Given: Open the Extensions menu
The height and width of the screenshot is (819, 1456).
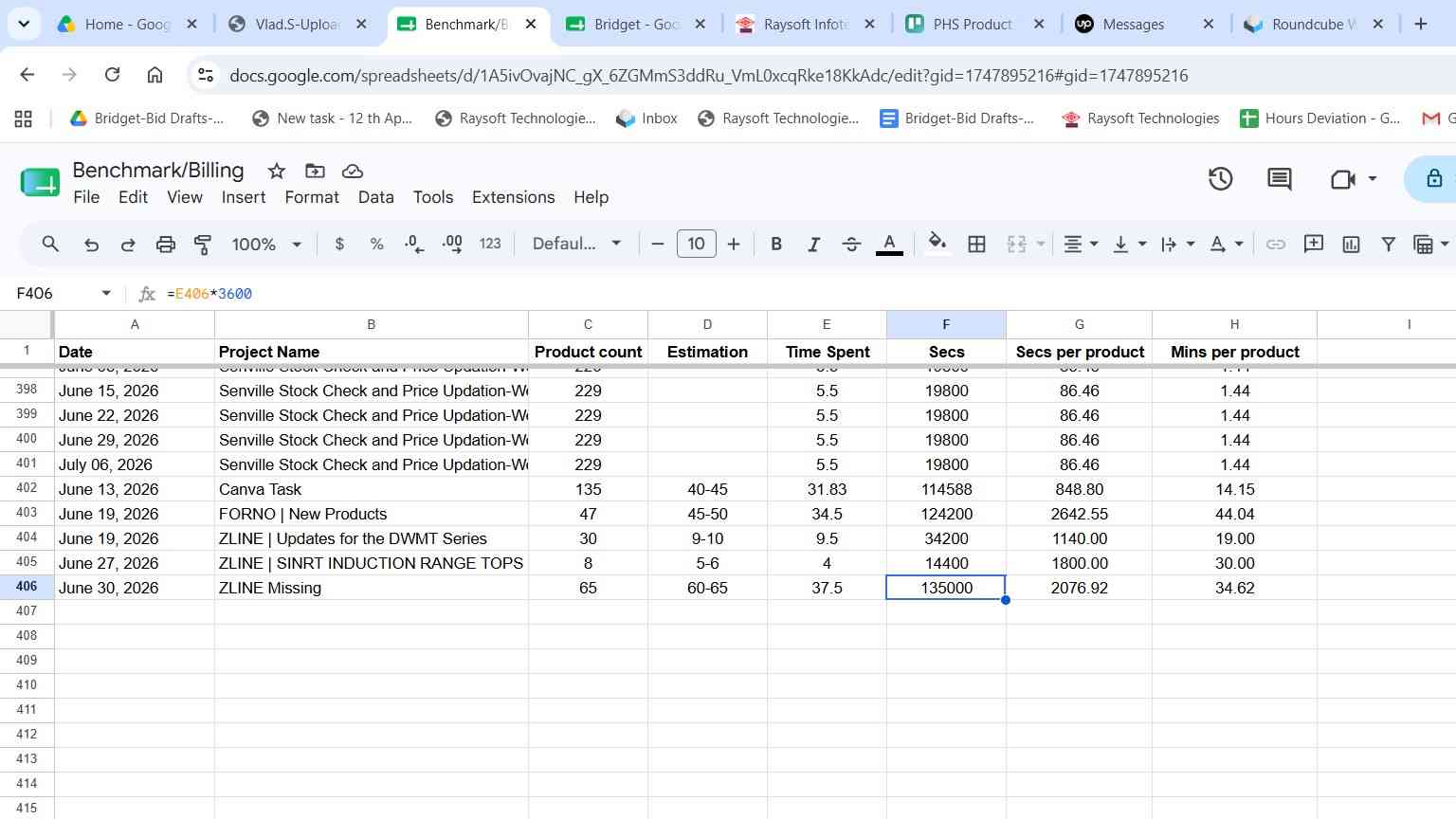Looking at the screenshot, I should point(513,197).
